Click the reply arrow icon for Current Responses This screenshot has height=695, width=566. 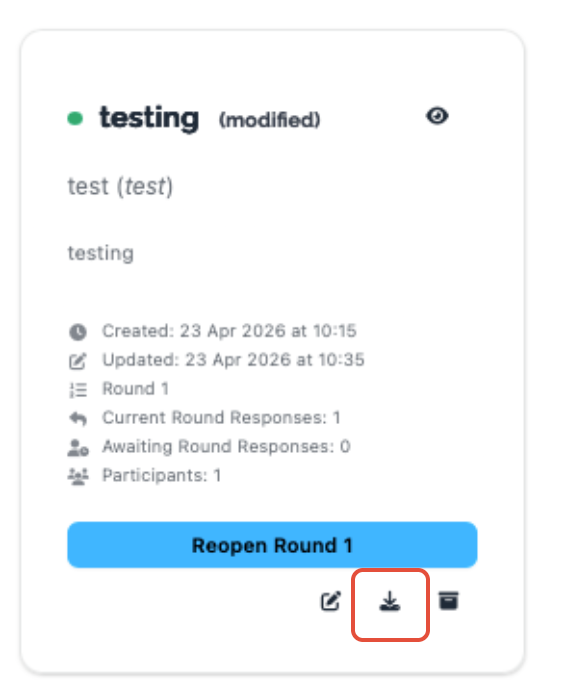pos(78,418)
